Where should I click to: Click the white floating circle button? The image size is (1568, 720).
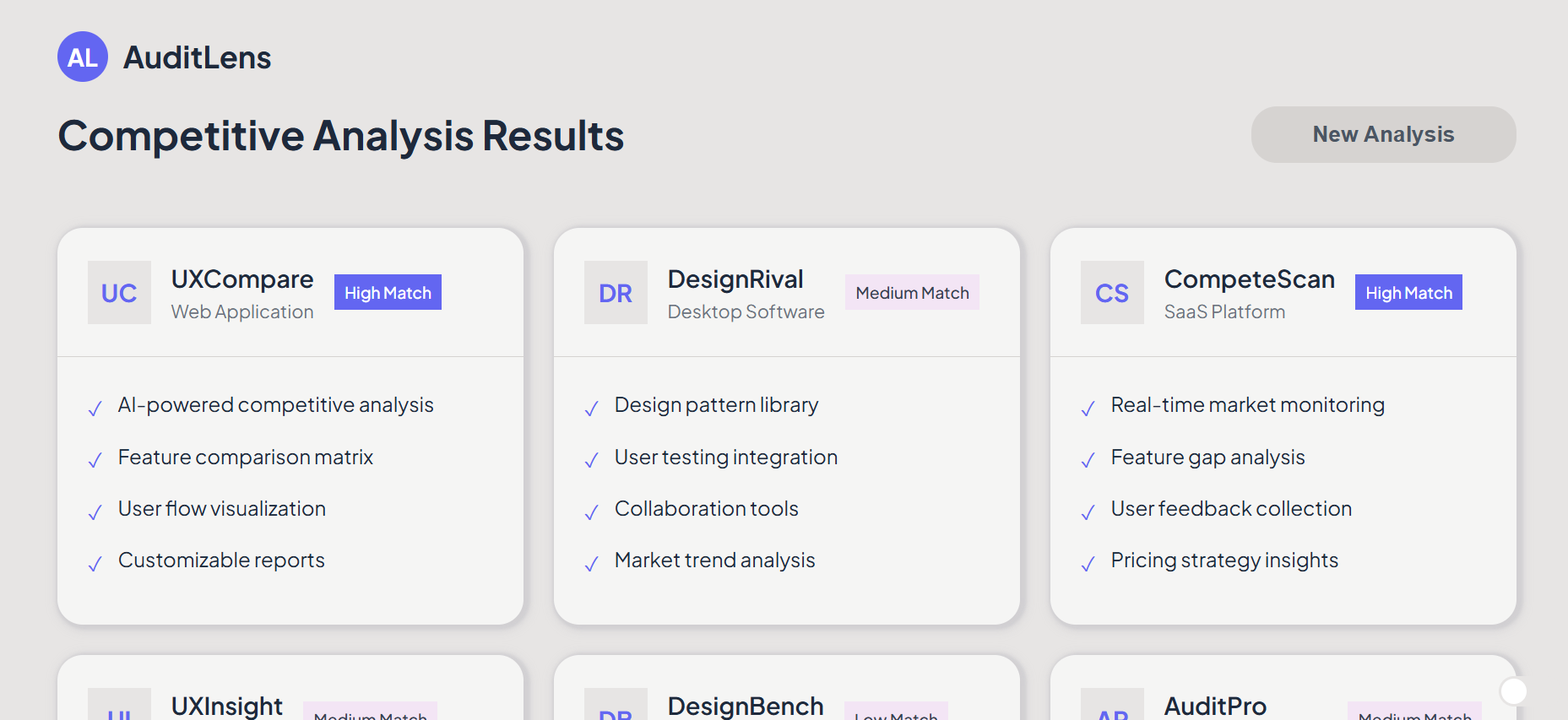(x=1513, y=691)
